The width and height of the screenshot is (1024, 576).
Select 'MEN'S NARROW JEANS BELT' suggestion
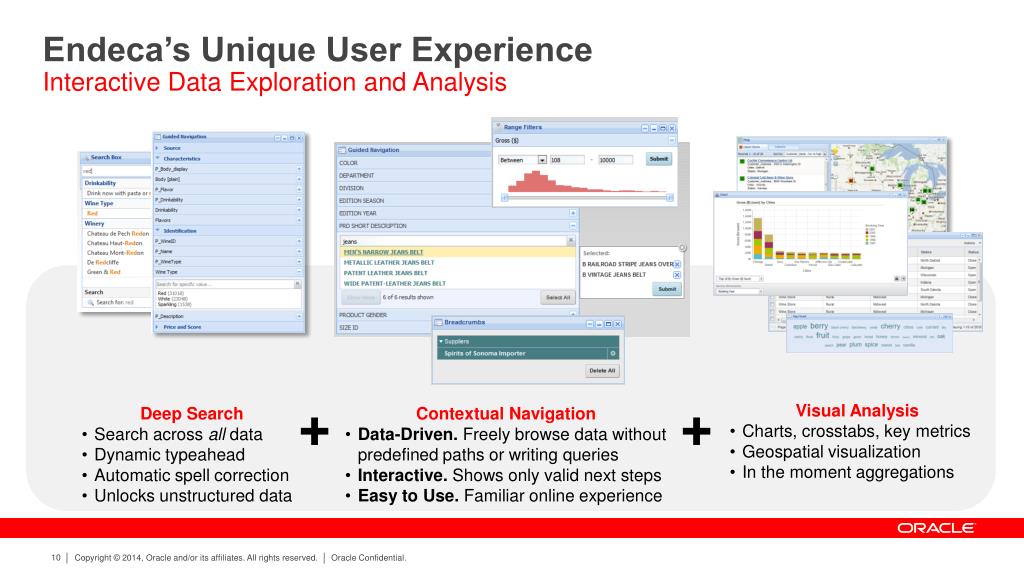point(383,252)
